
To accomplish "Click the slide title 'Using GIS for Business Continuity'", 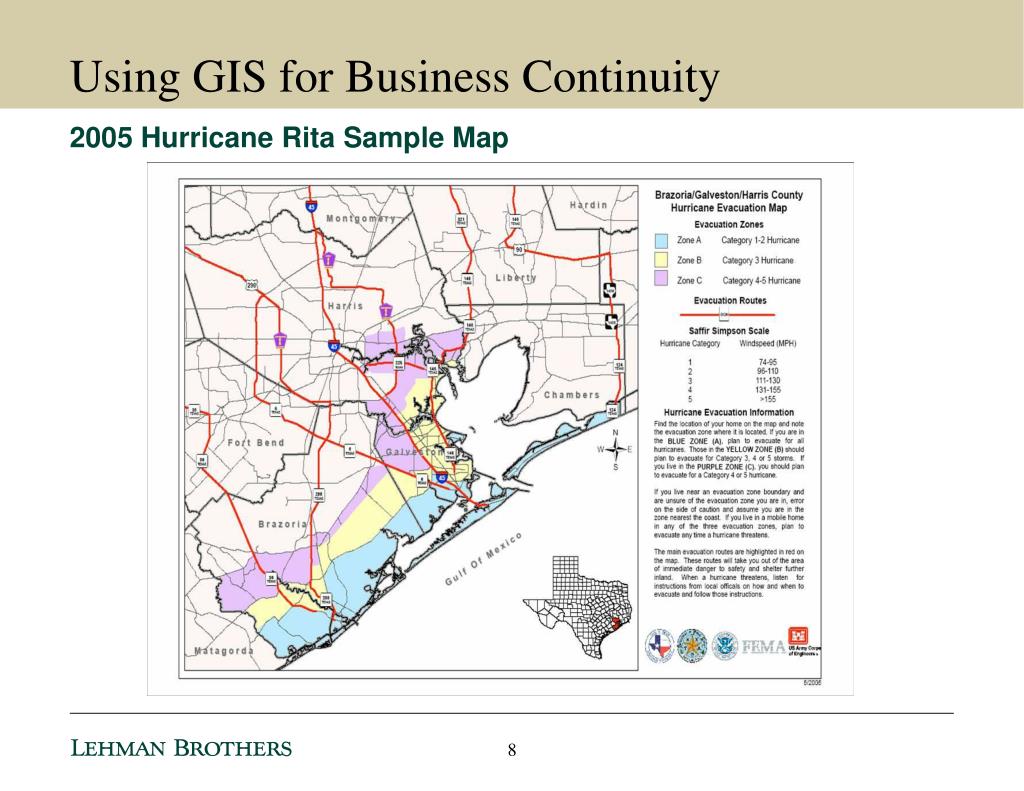I will coord(394,76).
